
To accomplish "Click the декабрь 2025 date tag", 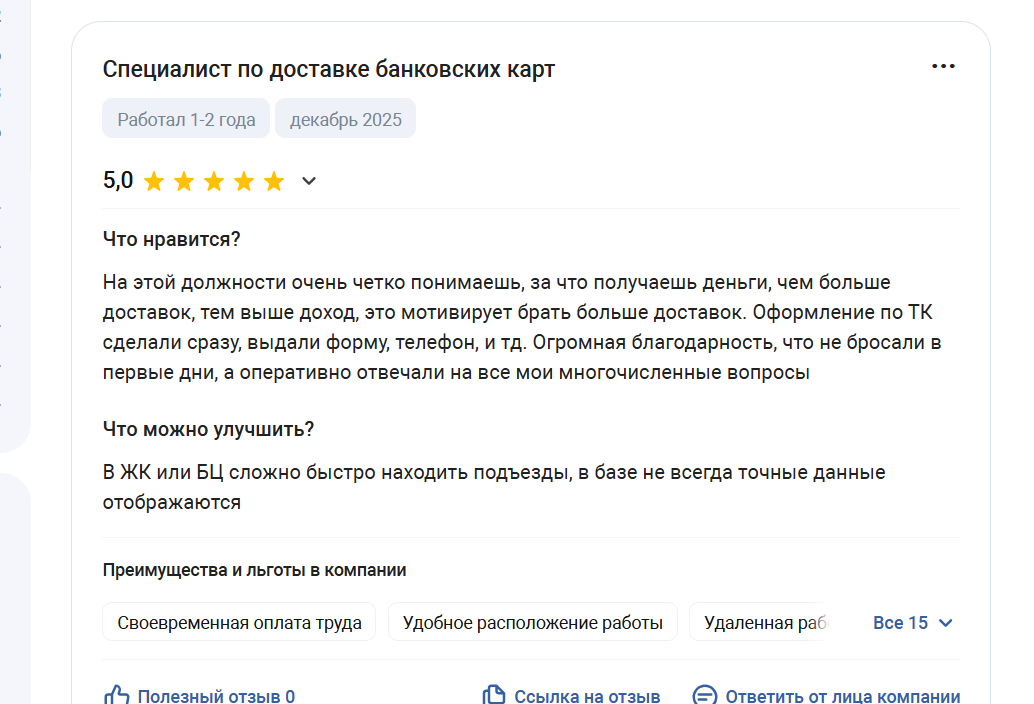I will [345, 120].
